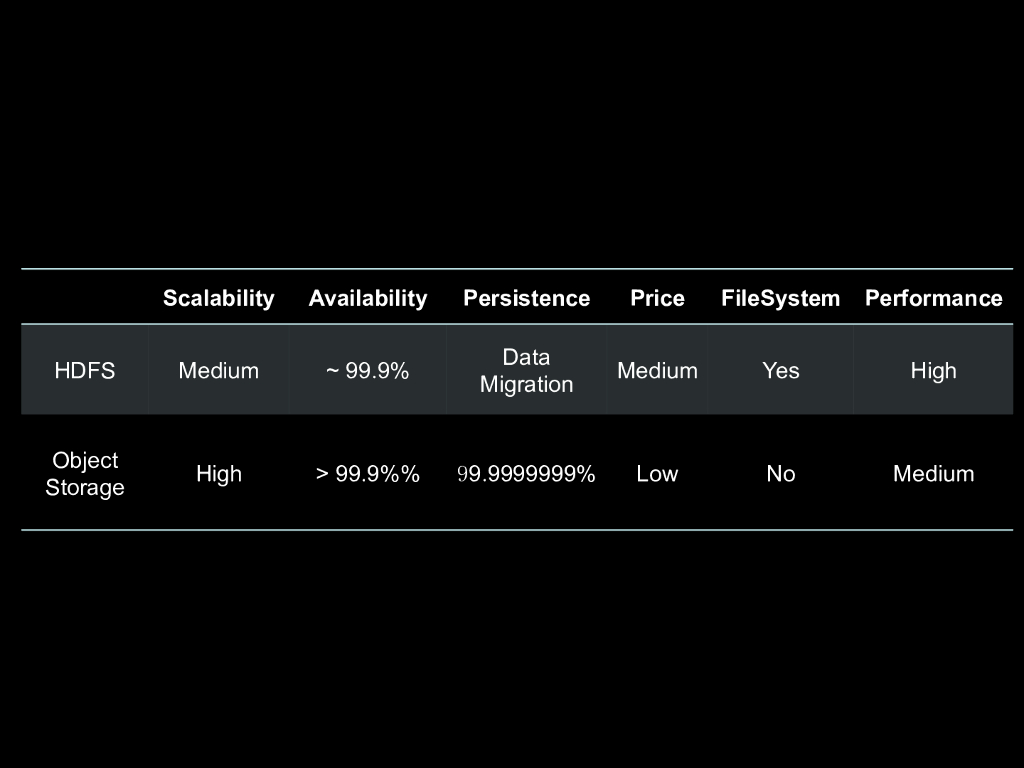Click HDFS Performance cell showing High
The height and width of the screenshot is (768, 1024).
coord(933,371)
